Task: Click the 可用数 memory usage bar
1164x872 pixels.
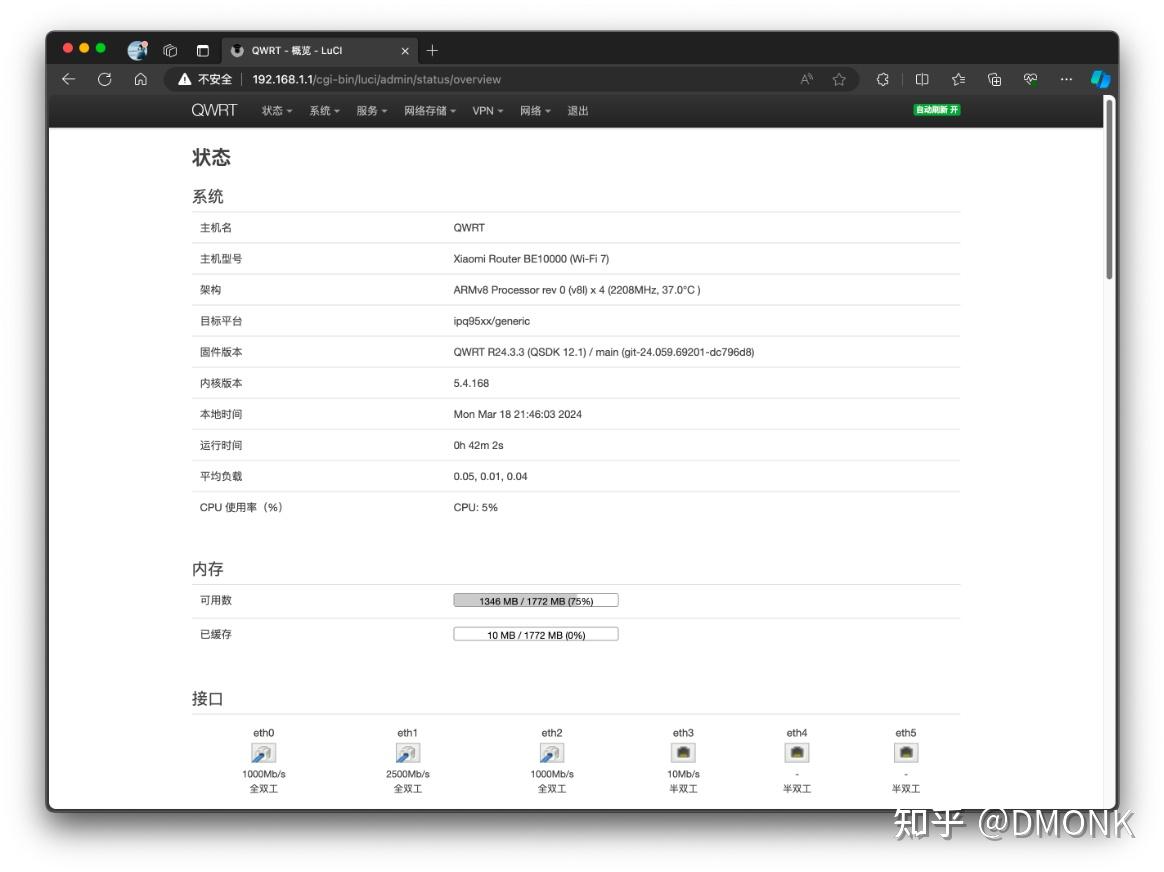Action: tap(535, 600)
